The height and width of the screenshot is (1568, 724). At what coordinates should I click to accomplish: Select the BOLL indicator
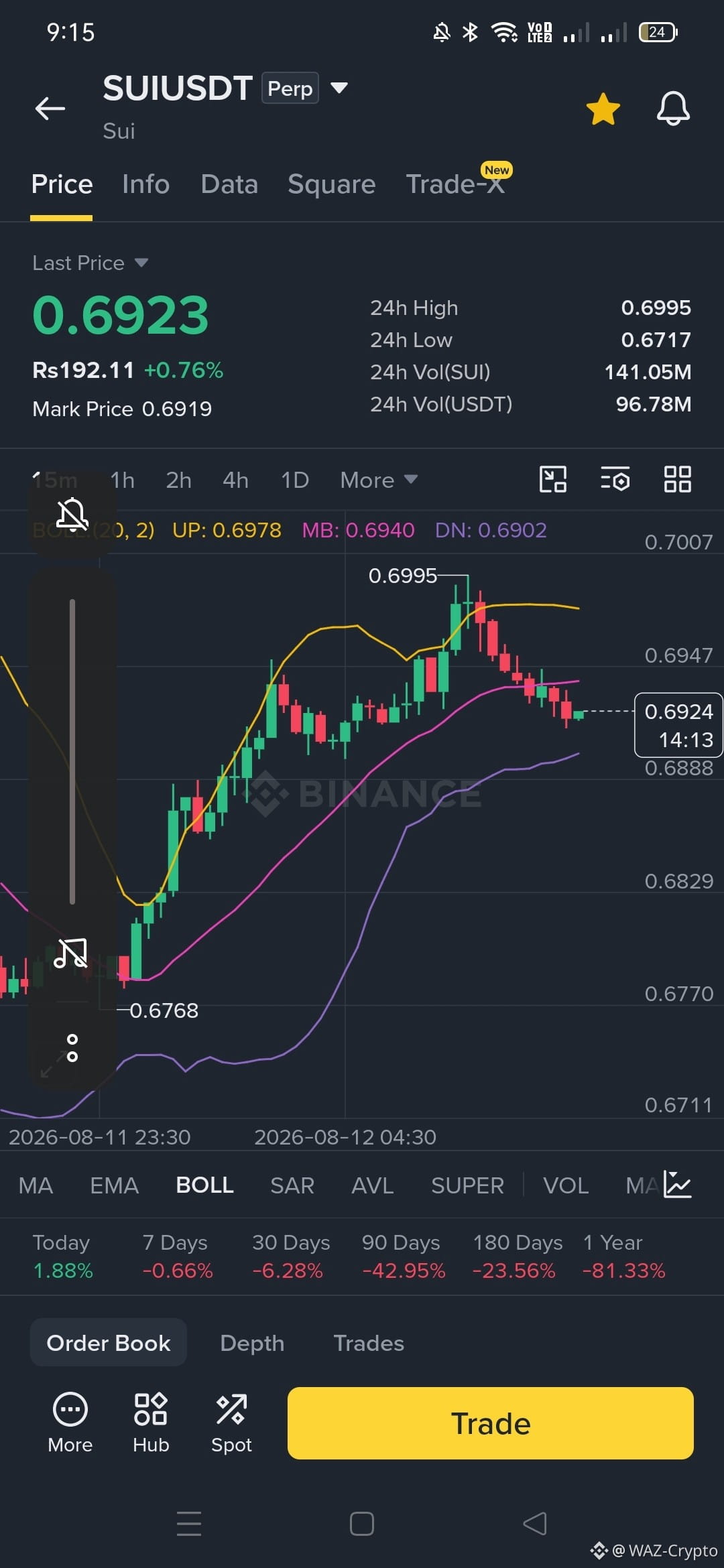pos(204,1185)
